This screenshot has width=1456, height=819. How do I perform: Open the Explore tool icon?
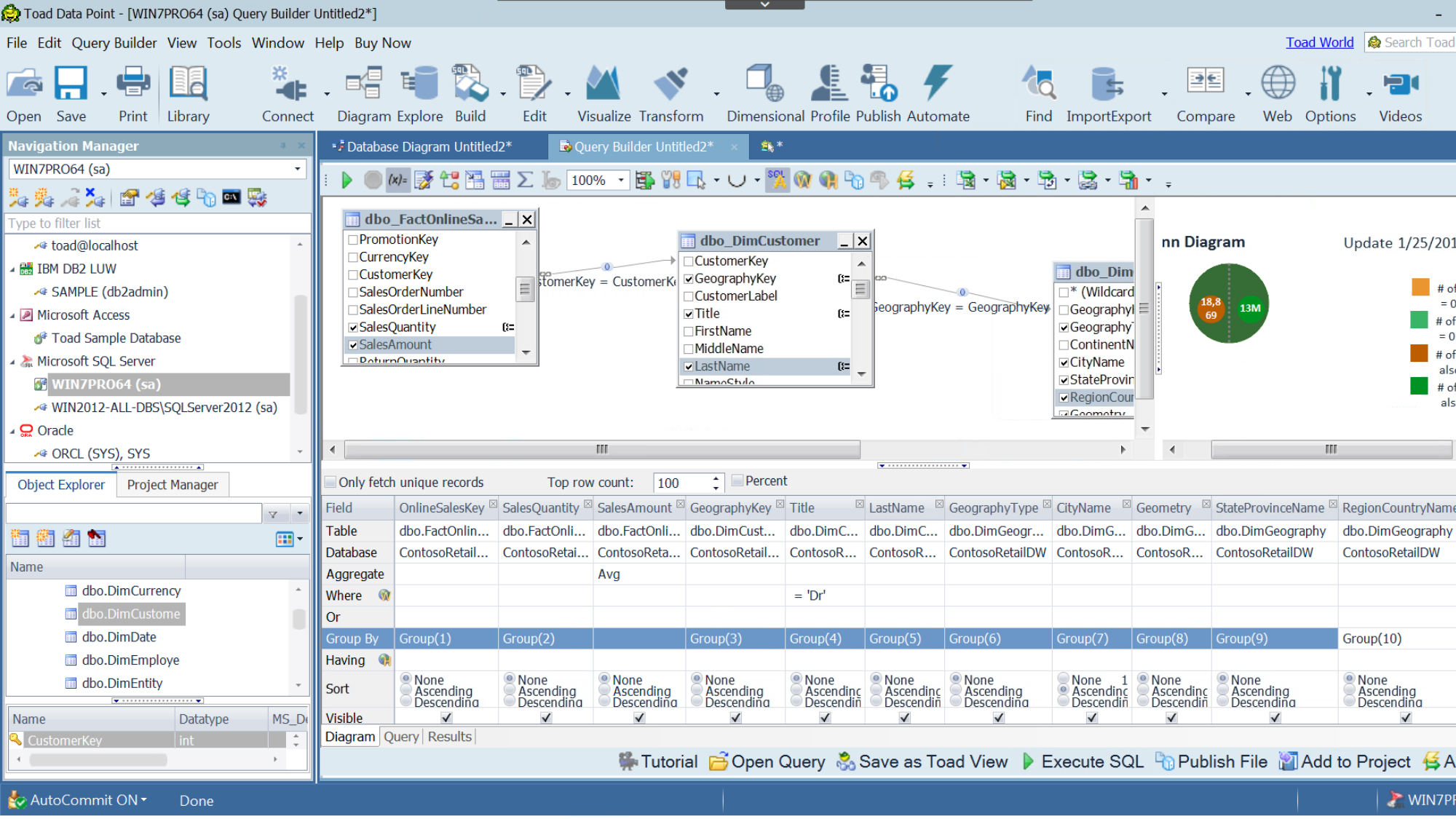point(419,84)
